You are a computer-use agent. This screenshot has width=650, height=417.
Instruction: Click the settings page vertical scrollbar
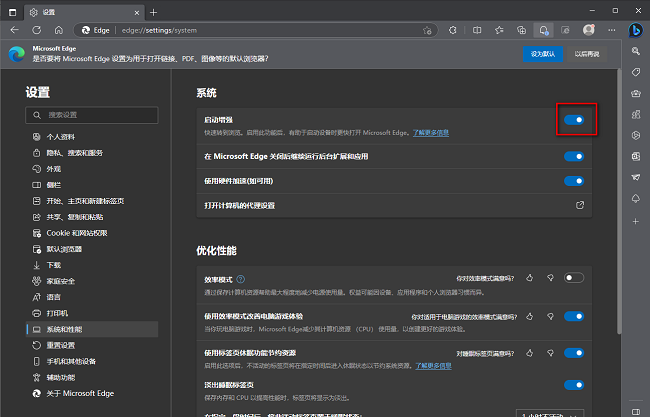coord(619,201)
